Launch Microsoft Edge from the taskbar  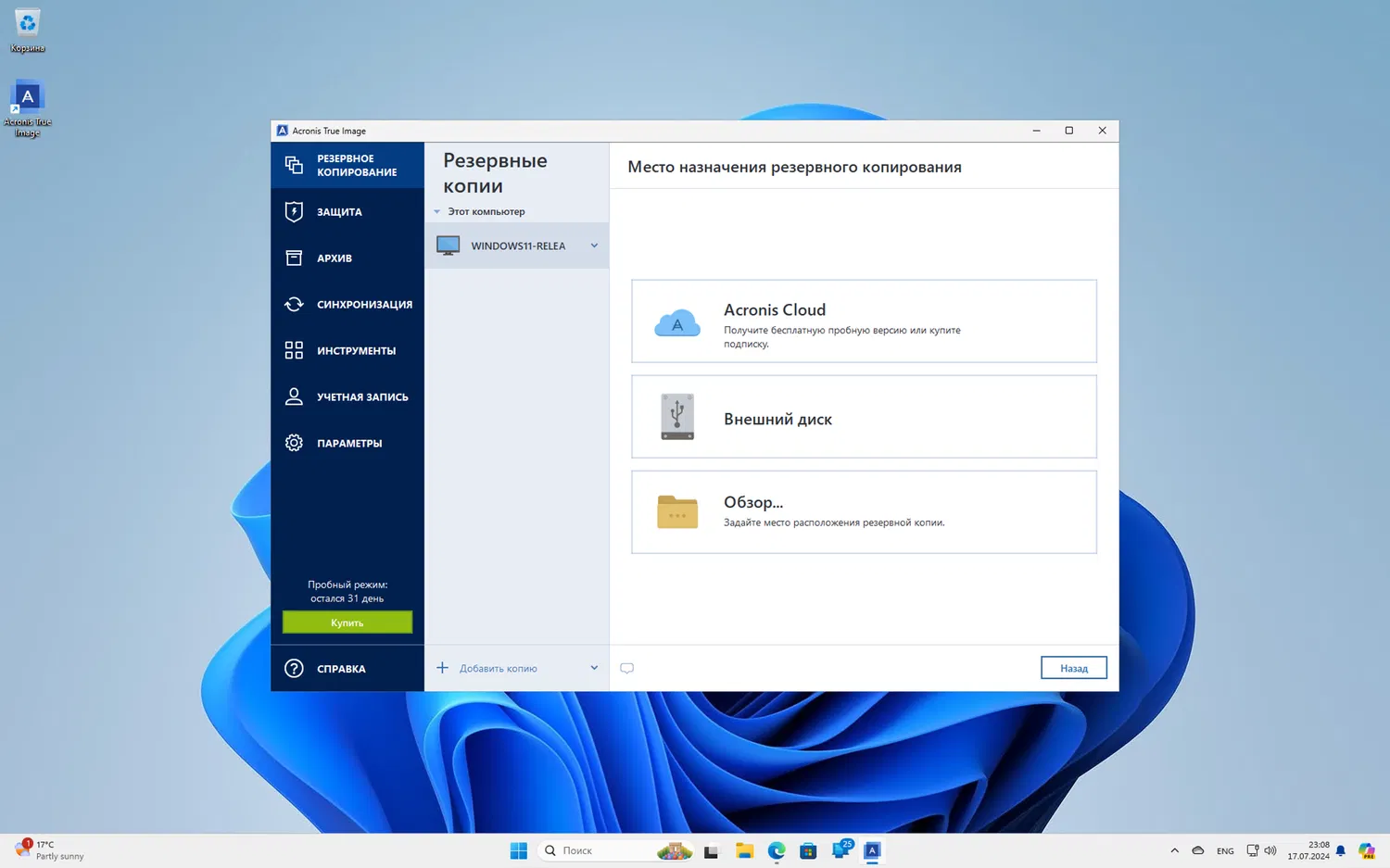pos(777,850)
